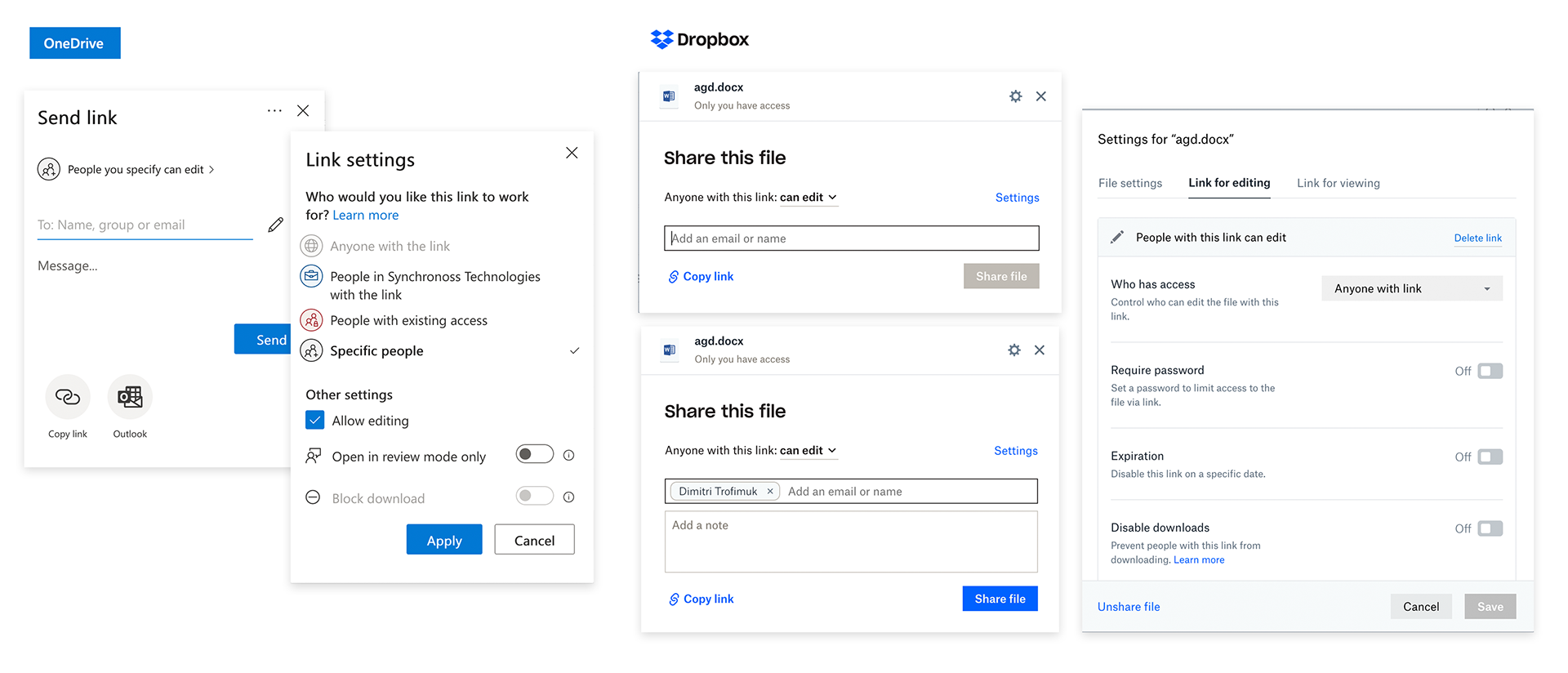The width and height of the screenshot is (1568, 673).
Task: Click the blue Share file button
Action: click(x=1000, y=599)
